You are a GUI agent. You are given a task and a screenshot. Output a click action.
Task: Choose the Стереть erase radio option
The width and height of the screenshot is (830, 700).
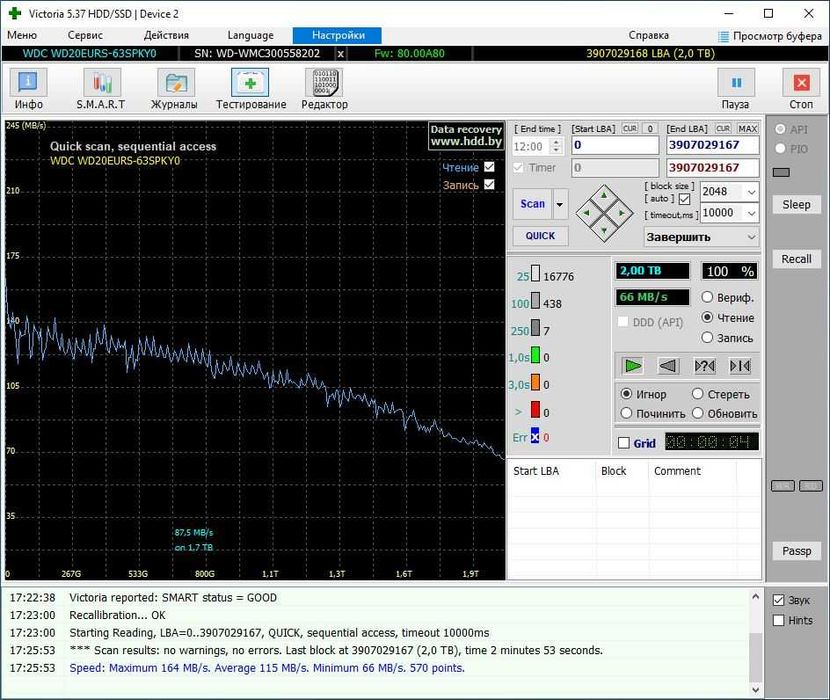point(699,394)
